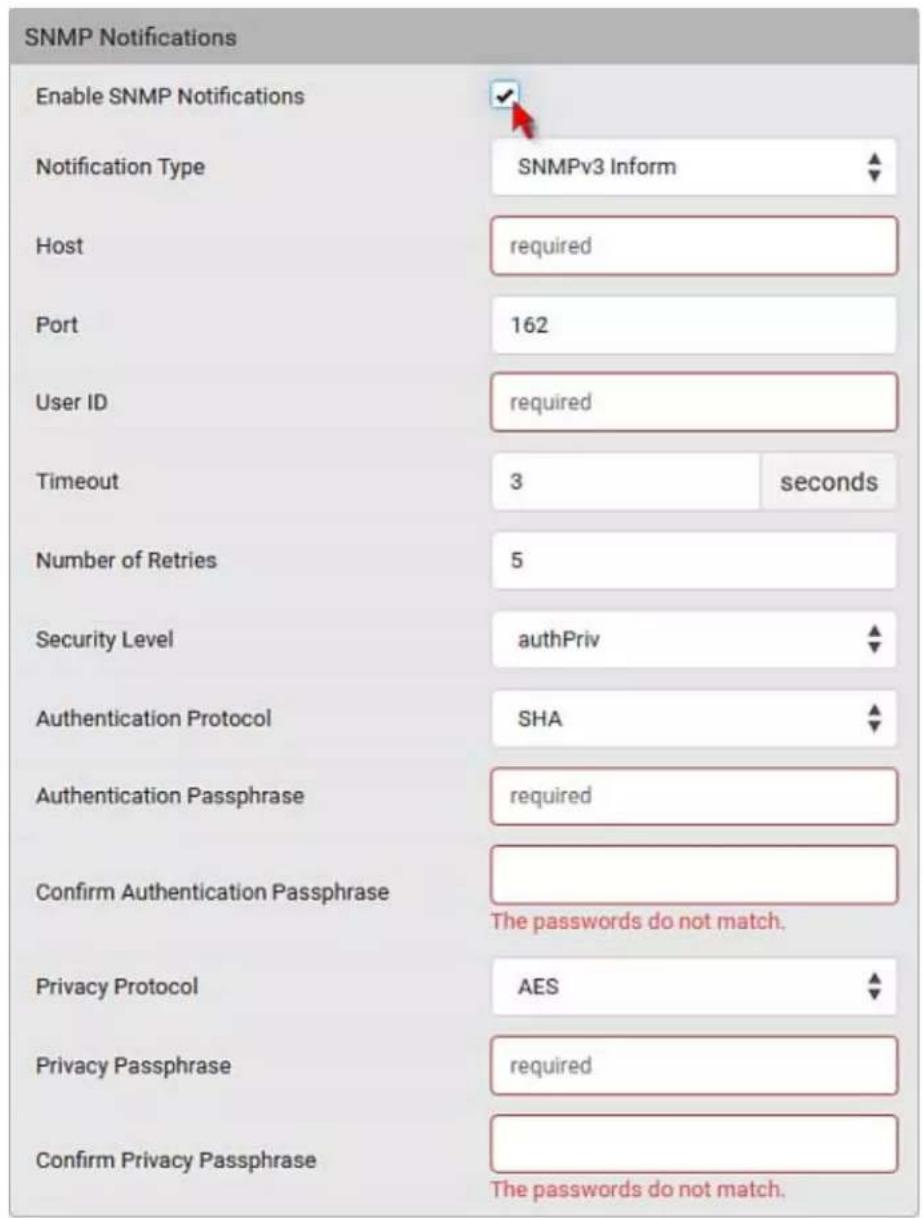Click the Timeout value field

click(x=626, y=482)
